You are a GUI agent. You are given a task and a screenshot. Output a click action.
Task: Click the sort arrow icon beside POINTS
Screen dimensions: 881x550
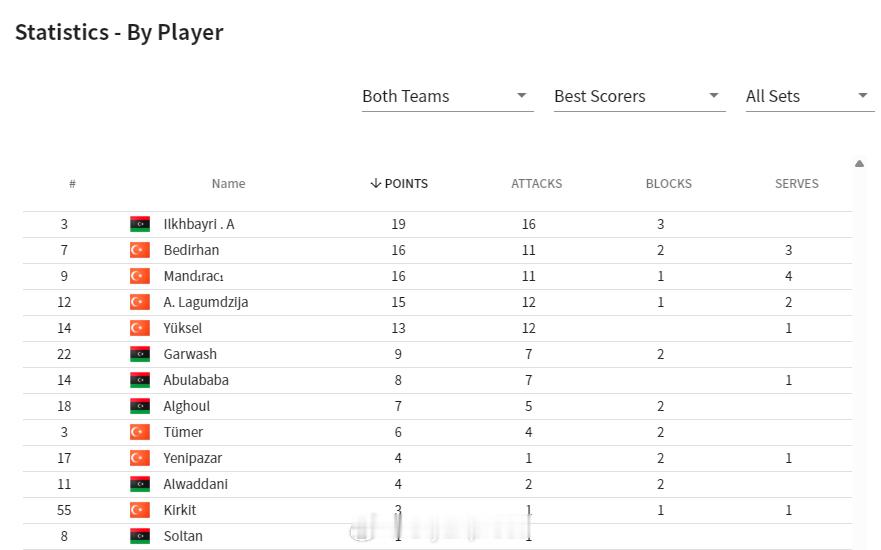pyautogui.click(x=376, y=184)
